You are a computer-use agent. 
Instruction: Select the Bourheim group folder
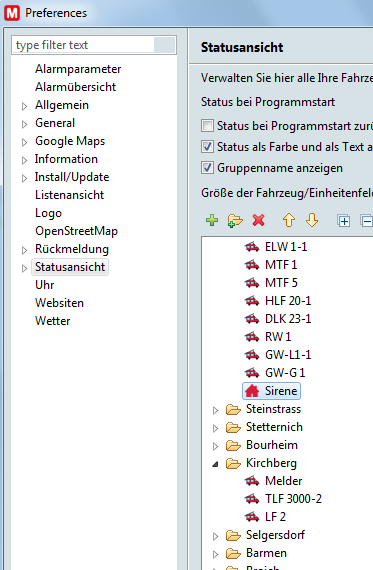coord(272,445)
